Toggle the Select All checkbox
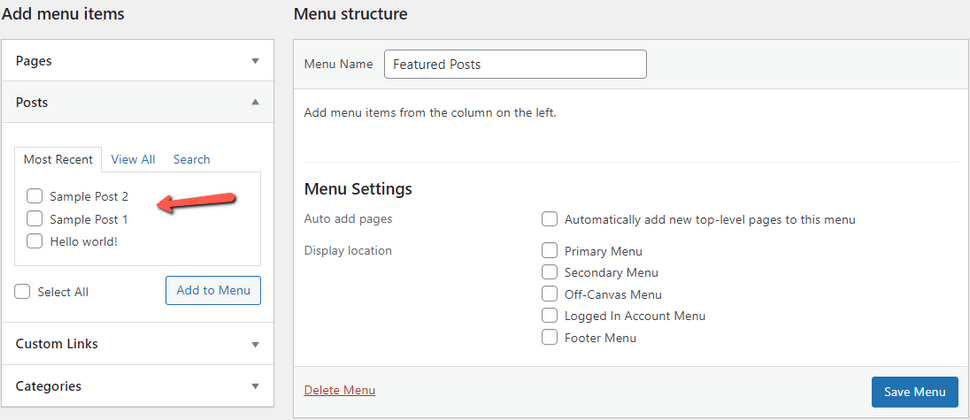The image size is (970, 420). [22, 292]
